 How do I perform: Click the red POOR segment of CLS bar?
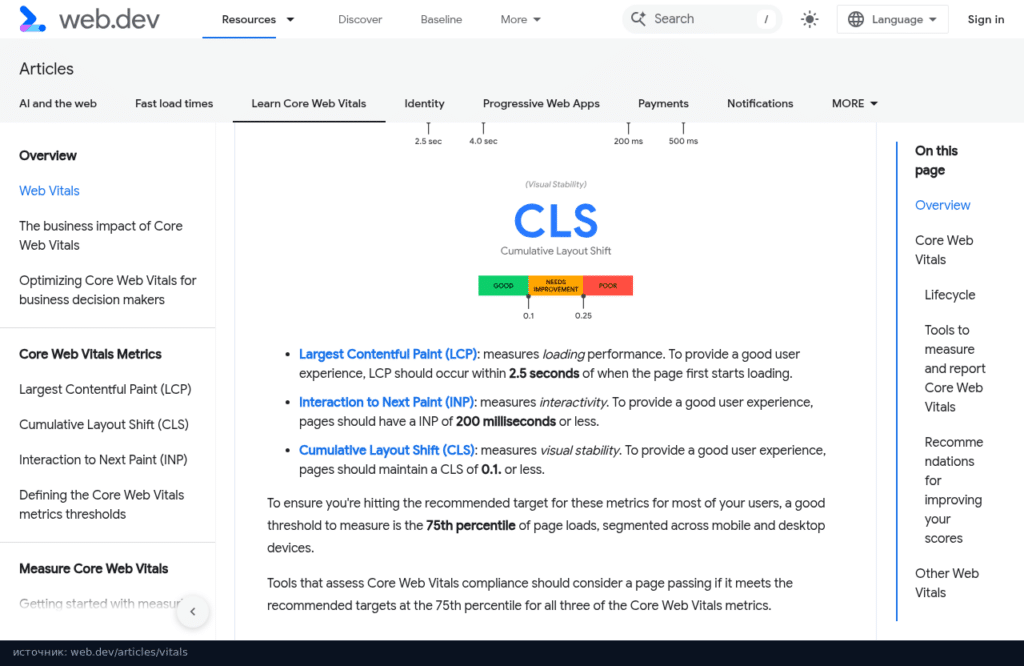coord(608,285)
